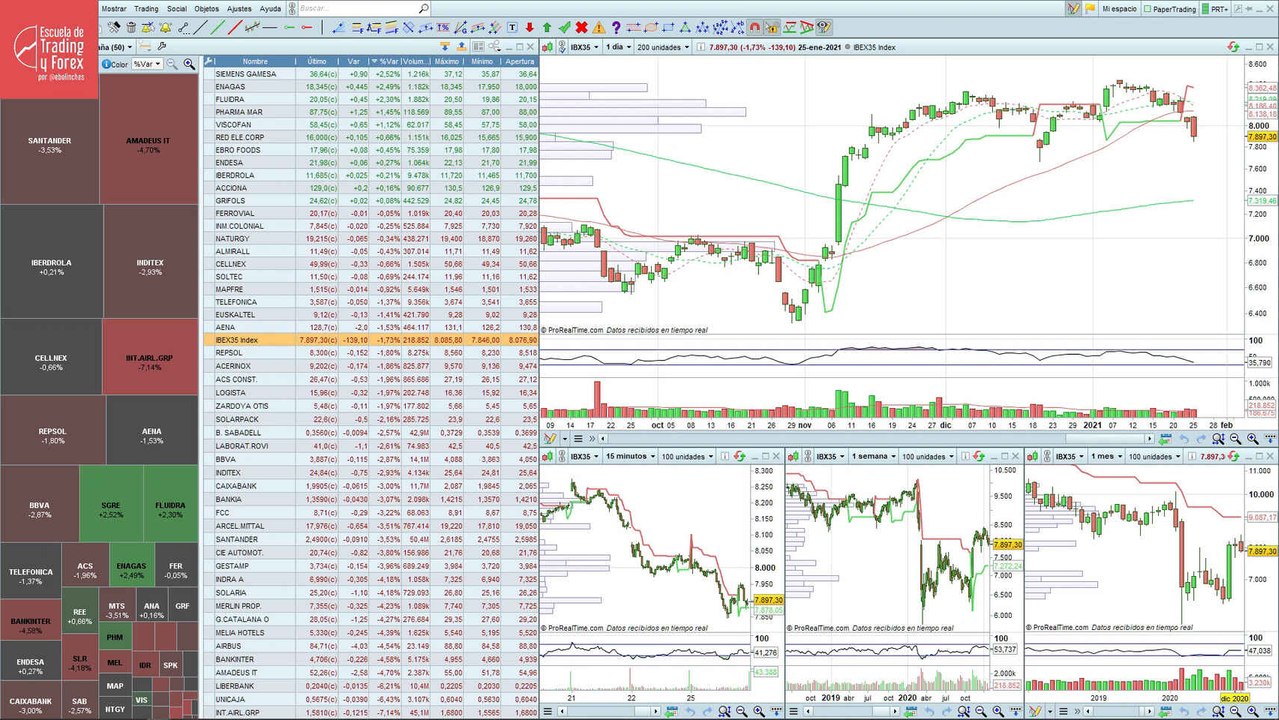
Task: Open list settings wrench beside Nombre header
Action: click(x=209, y=61)
